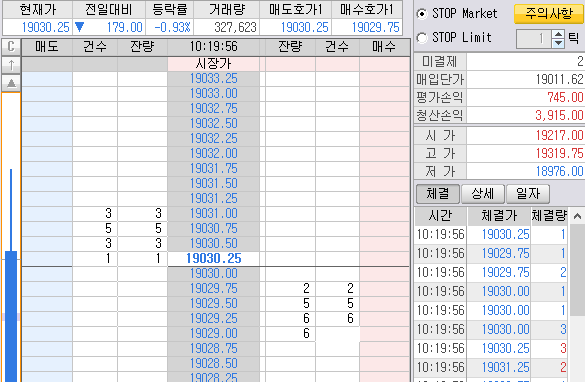This screenshot has width=585, height=382.
Task: Click the 평가손익 value 745.00
Action: click(x=565, y=97)
